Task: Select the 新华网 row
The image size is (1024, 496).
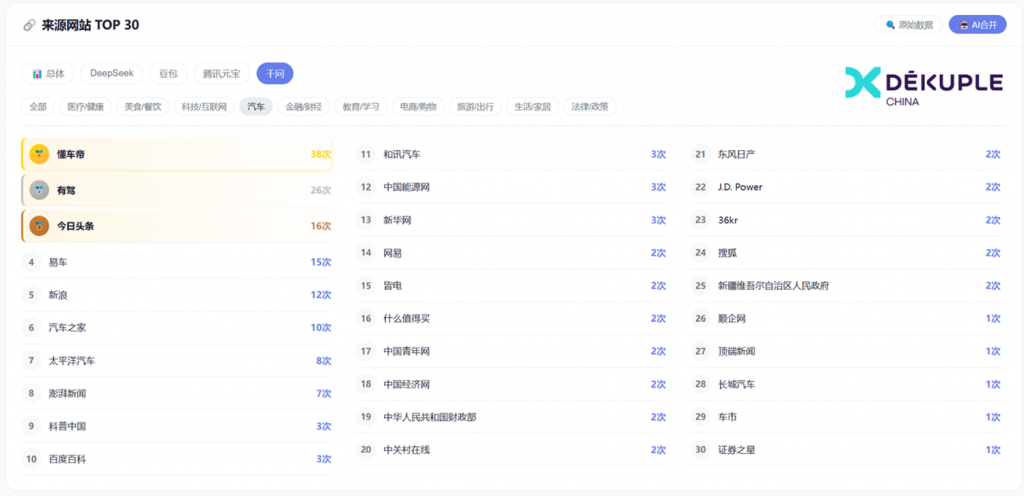Action: click(511, 220)
